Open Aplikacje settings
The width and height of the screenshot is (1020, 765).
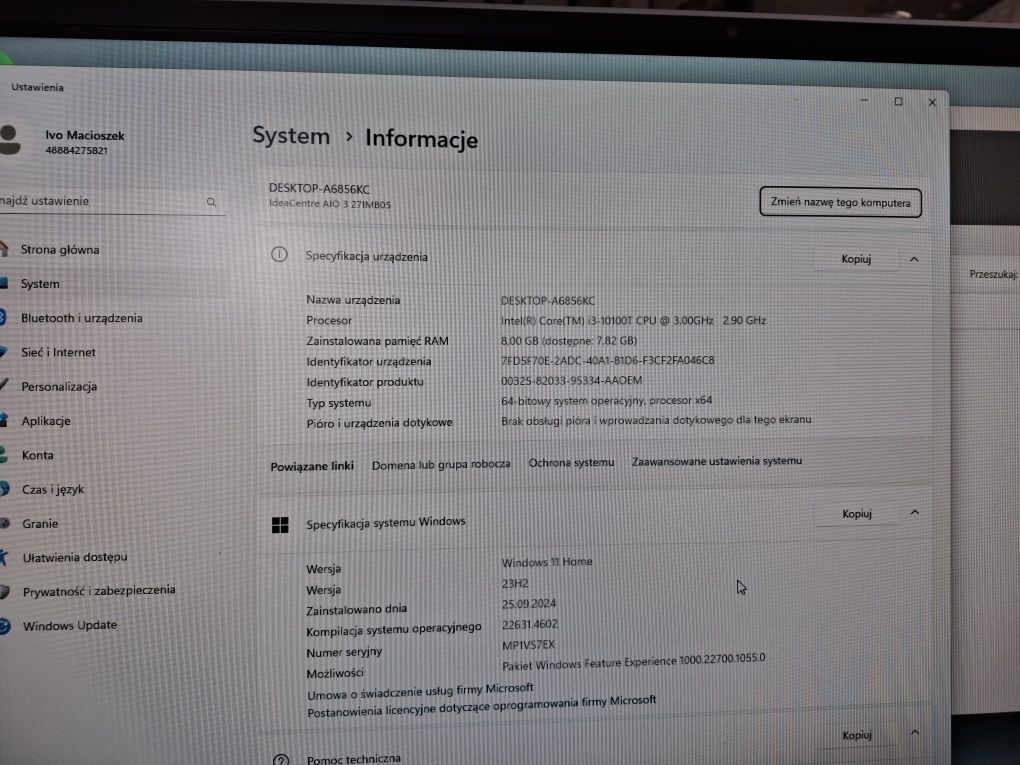(x=46, y=421)
